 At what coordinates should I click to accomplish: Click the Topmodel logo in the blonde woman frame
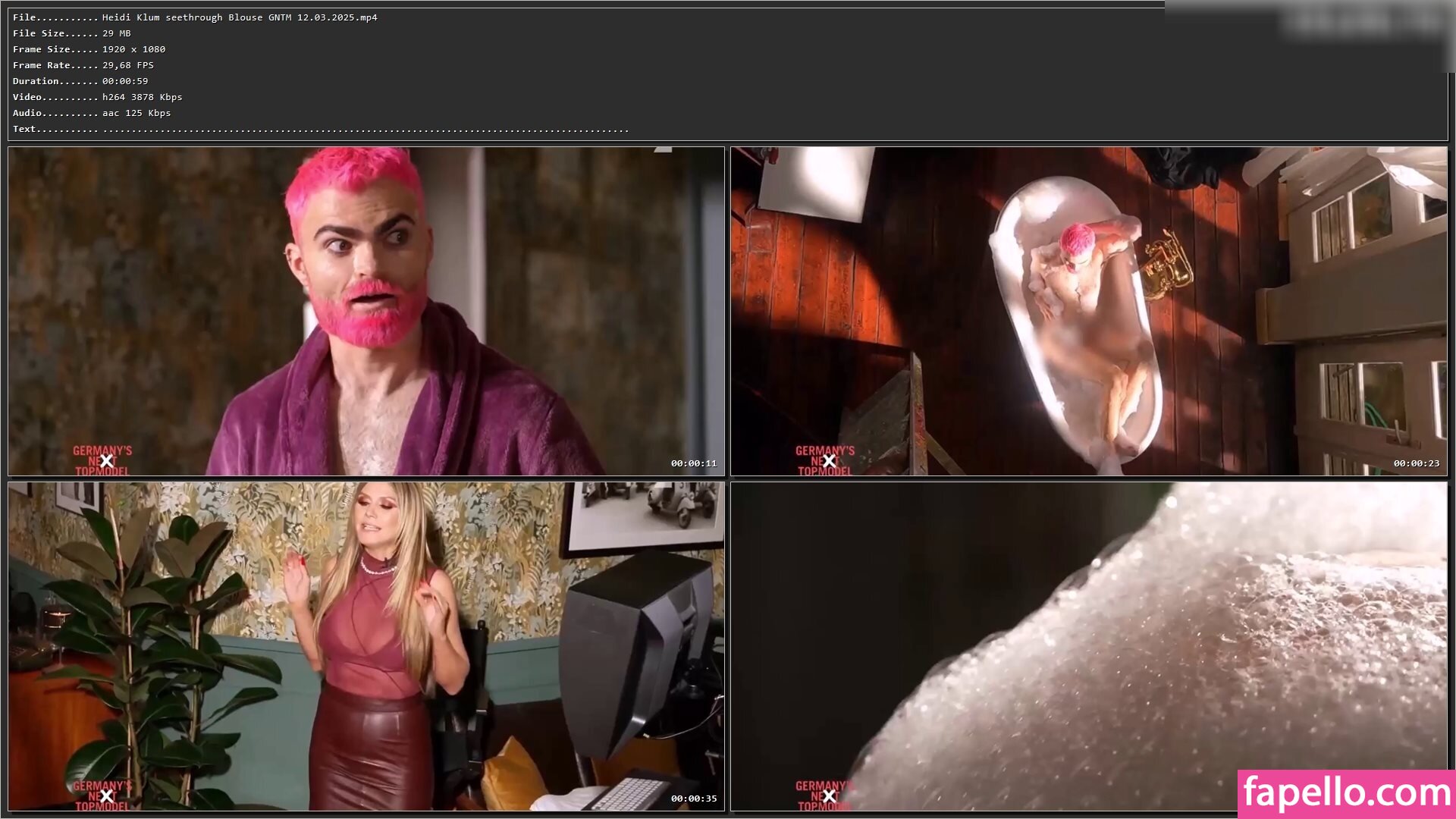(x=102, y=795)
